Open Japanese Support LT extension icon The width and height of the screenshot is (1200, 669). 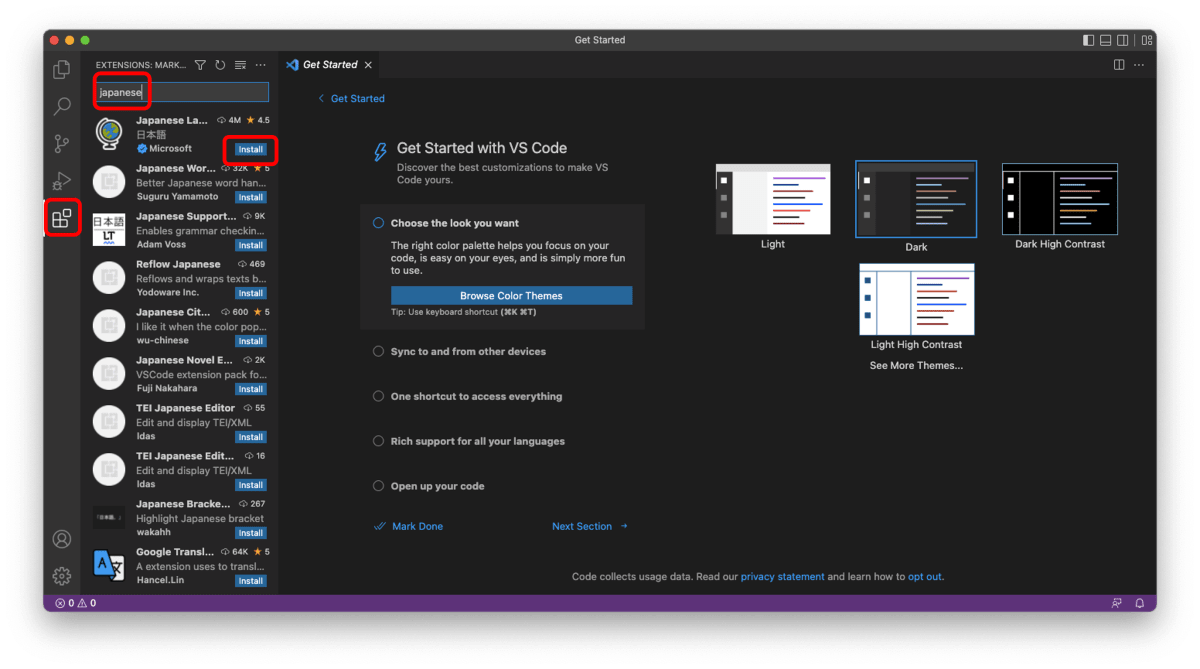109,230
